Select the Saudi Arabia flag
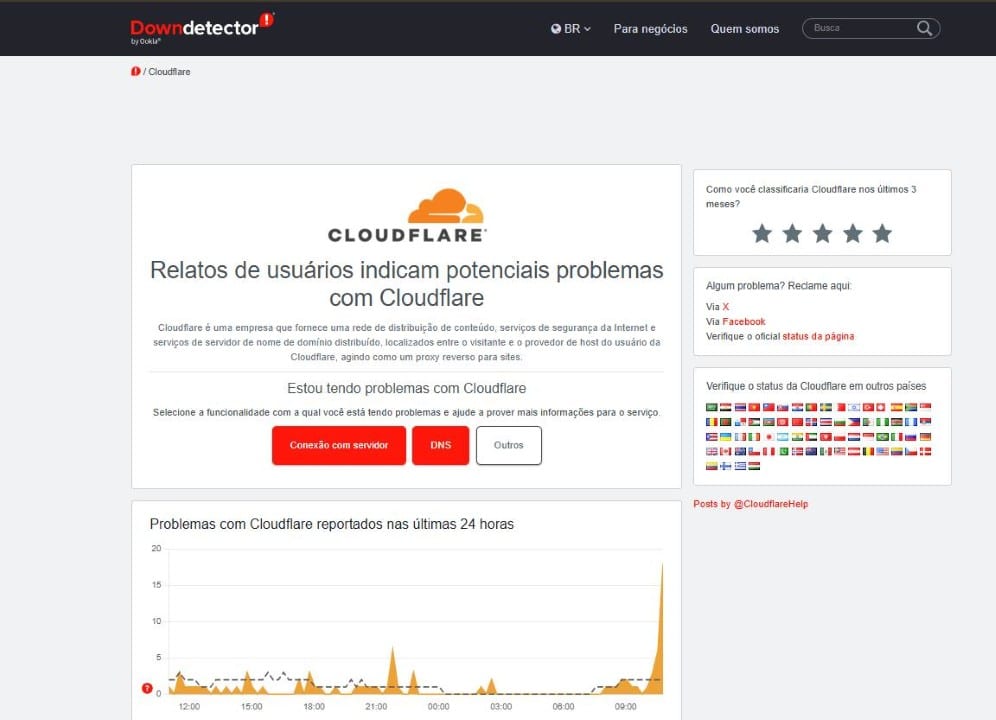The height and width of the screenshot is (720, 996). [712, 407]
